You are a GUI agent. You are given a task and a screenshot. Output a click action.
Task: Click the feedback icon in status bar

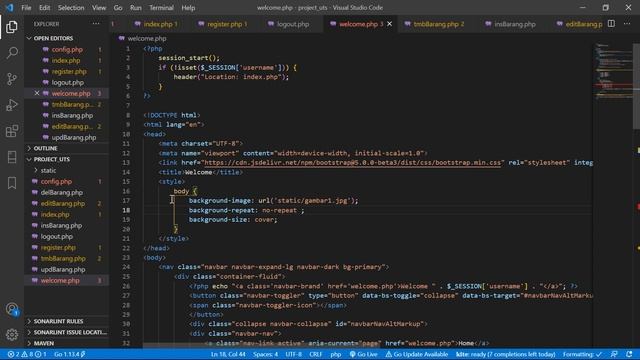614,354
